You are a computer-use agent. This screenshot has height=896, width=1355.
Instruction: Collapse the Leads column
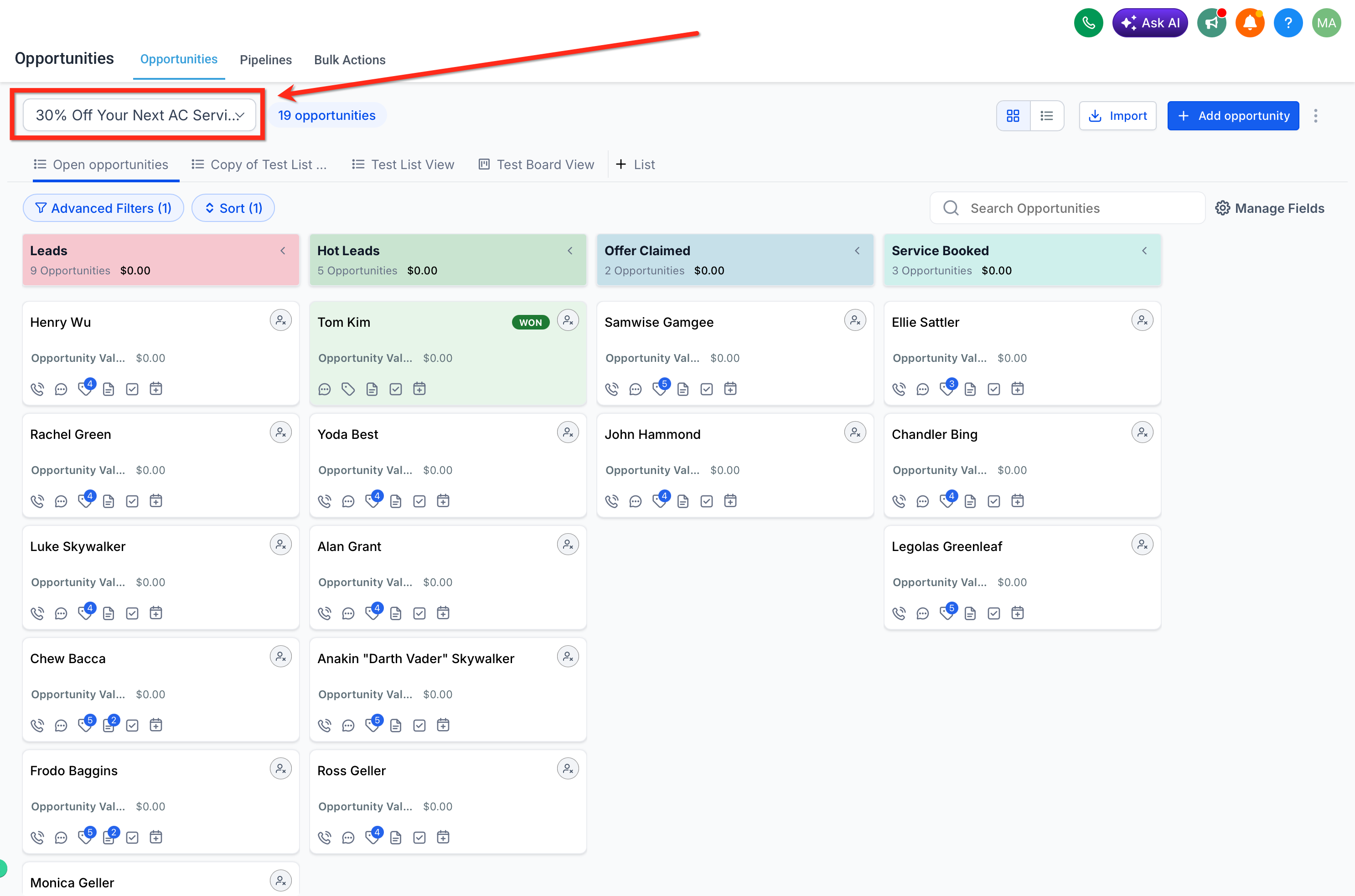coord(283,251)
